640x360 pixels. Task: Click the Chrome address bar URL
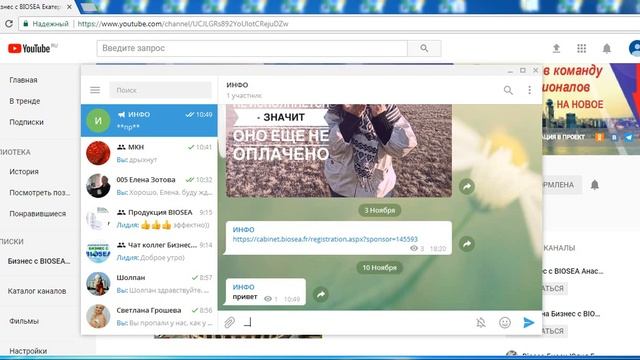click(x=183, y=24)
